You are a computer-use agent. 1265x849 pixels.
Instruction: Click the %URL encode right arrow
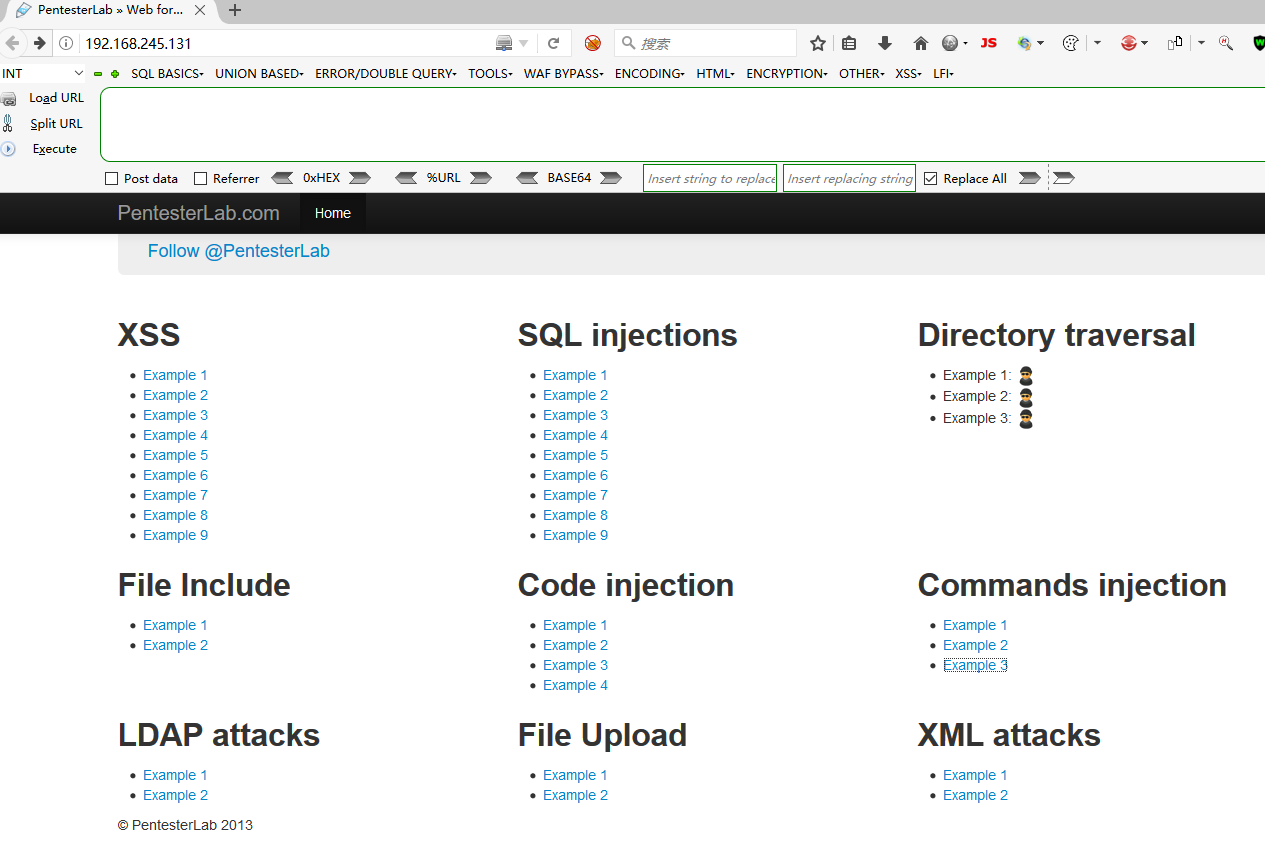[481, 178]
